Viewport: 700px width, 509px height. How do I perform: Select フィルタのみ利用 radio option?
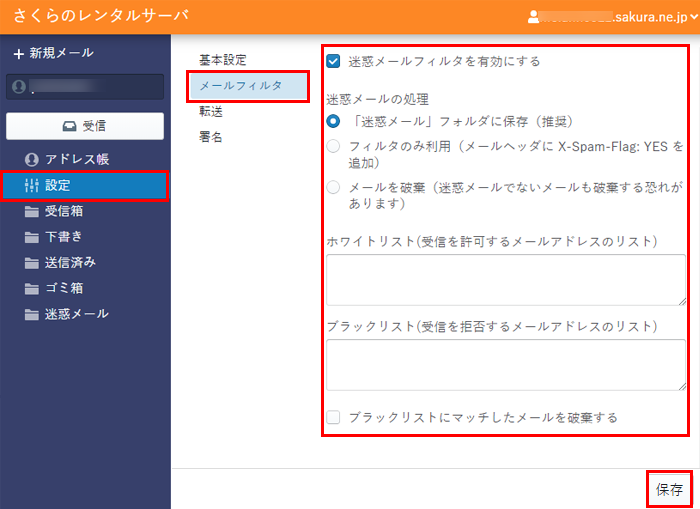333,147
